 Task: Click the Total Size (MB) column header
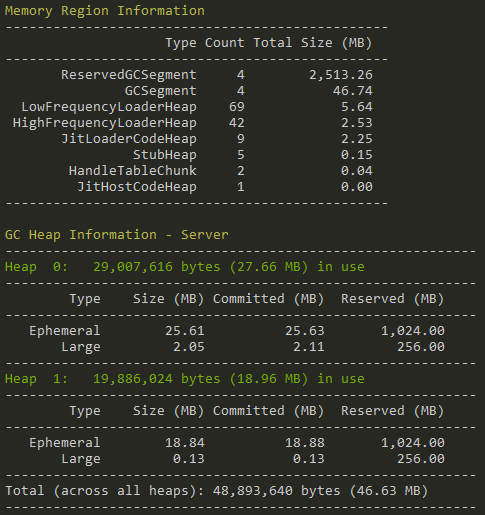tap(313, 43)
